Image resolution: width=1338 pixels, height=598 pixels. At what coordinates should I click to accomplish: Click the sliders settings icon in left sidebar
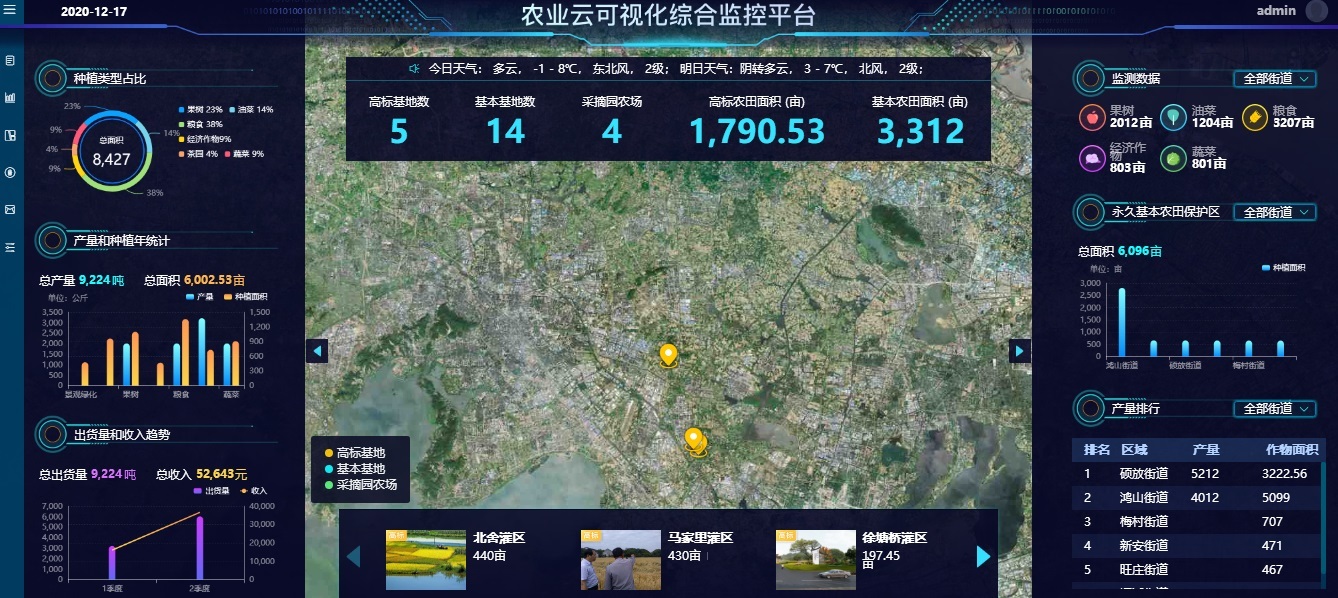(10, 246)
